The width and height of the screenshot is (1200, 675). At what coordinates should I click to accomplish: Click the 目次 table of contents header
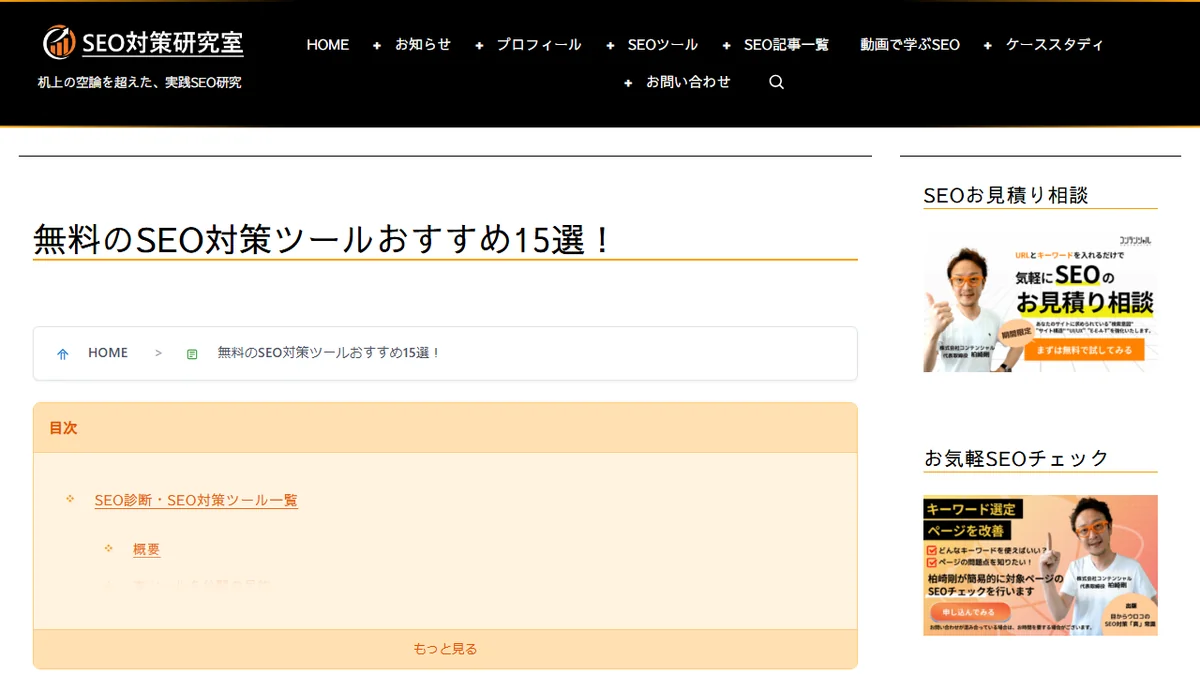coord(445,428)
